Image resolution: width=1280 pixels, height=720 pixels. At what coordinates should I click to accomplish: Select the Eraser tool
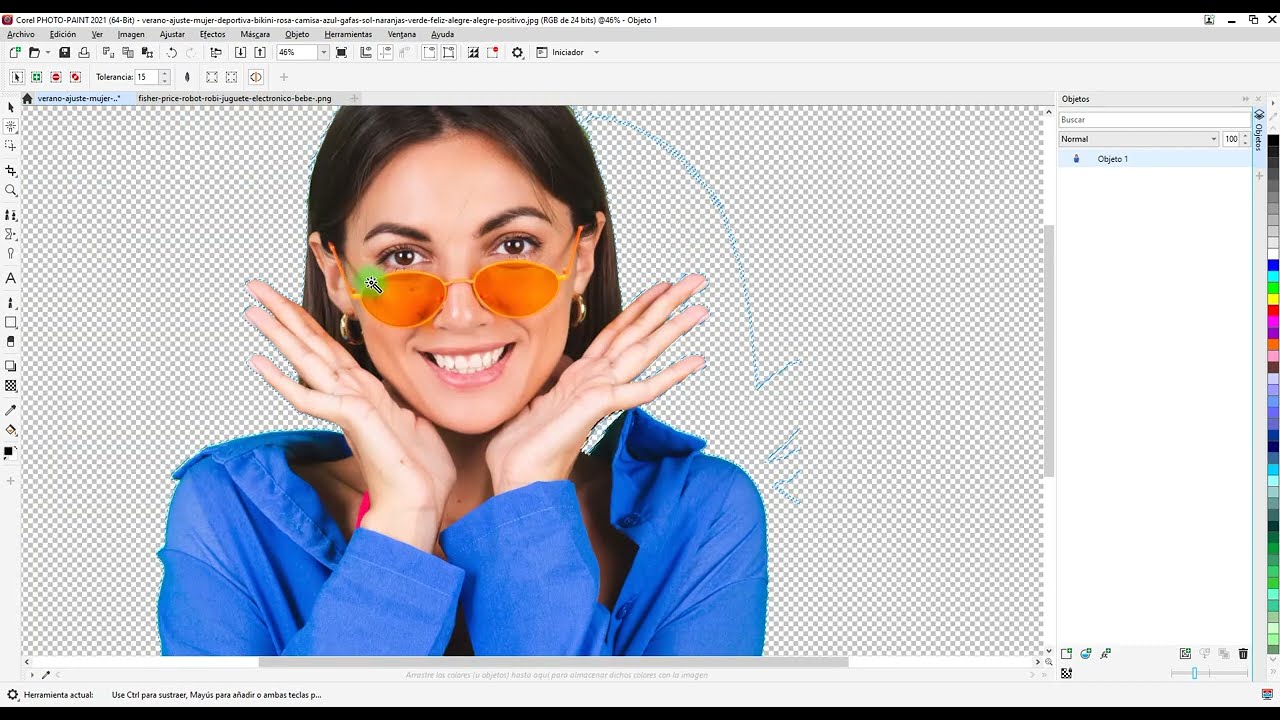click(11, 341)
